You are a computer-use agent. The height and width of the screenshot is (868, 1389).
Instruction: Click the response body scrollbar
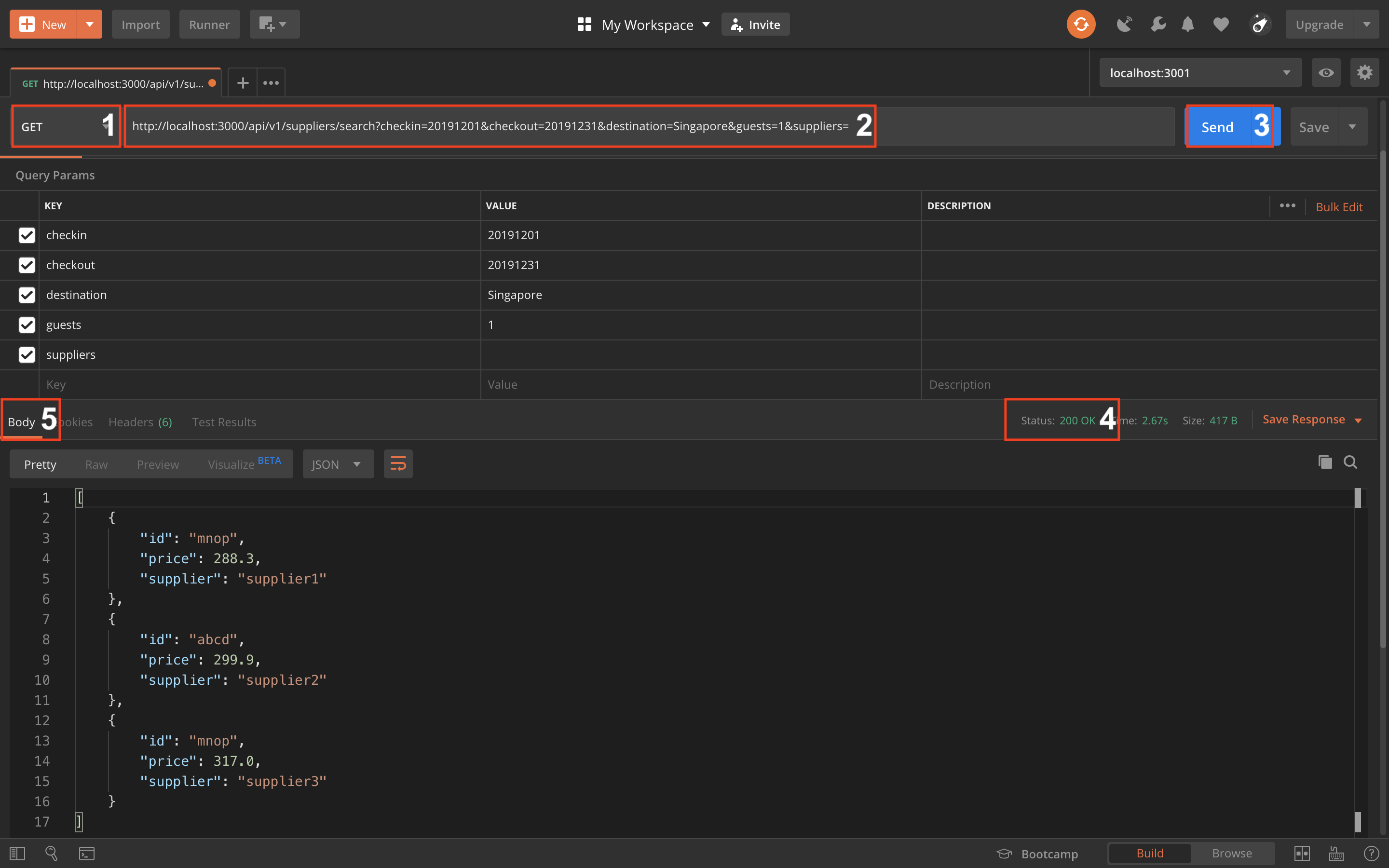click(x=1358, y=660)
